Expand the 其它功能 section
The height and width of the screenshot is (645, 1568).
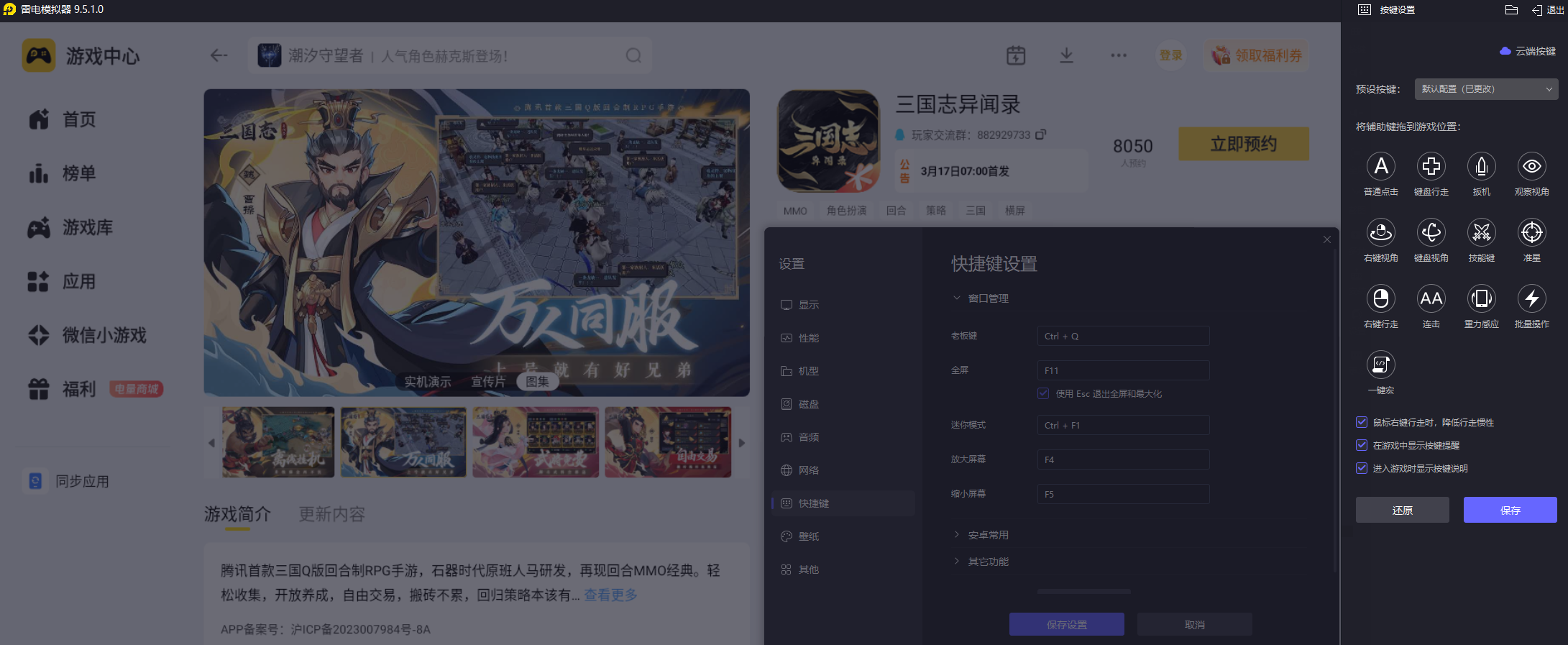(982, 562)
